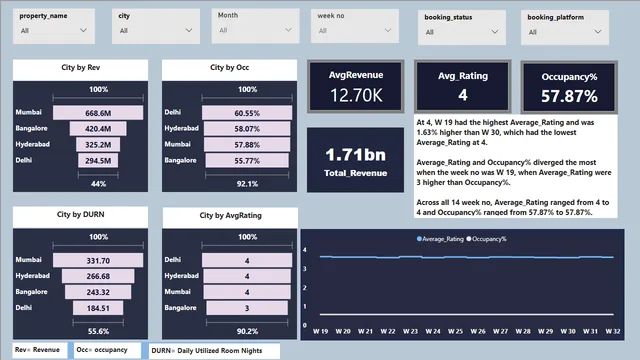The width and height of the screenshot is (640, 360).
Task: Click the 90.2% label under City by AvgRating
Action: click(247, 331)
